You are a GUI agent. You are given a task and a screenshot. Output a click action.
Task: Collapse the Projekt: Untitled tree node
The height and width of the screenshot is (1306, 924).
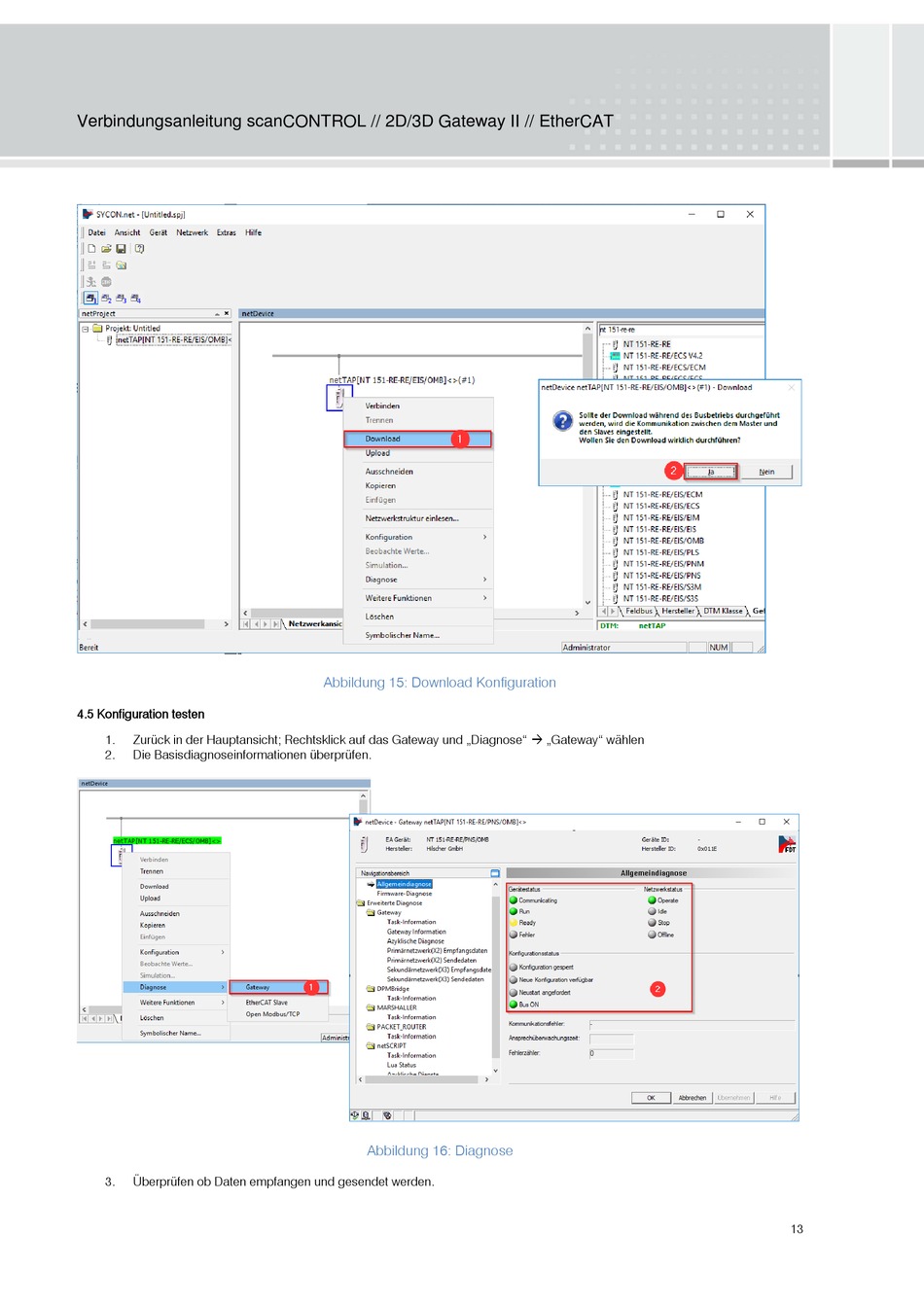(x=85, y=329)
